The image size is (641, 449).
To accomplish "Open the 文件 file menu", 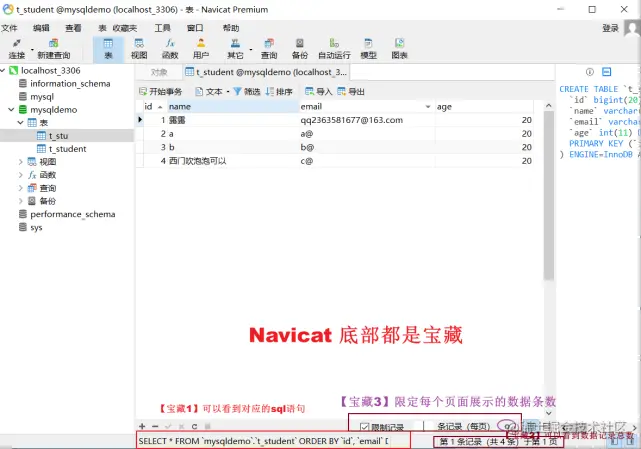I will pyautogui.click(x=9, y=28).
